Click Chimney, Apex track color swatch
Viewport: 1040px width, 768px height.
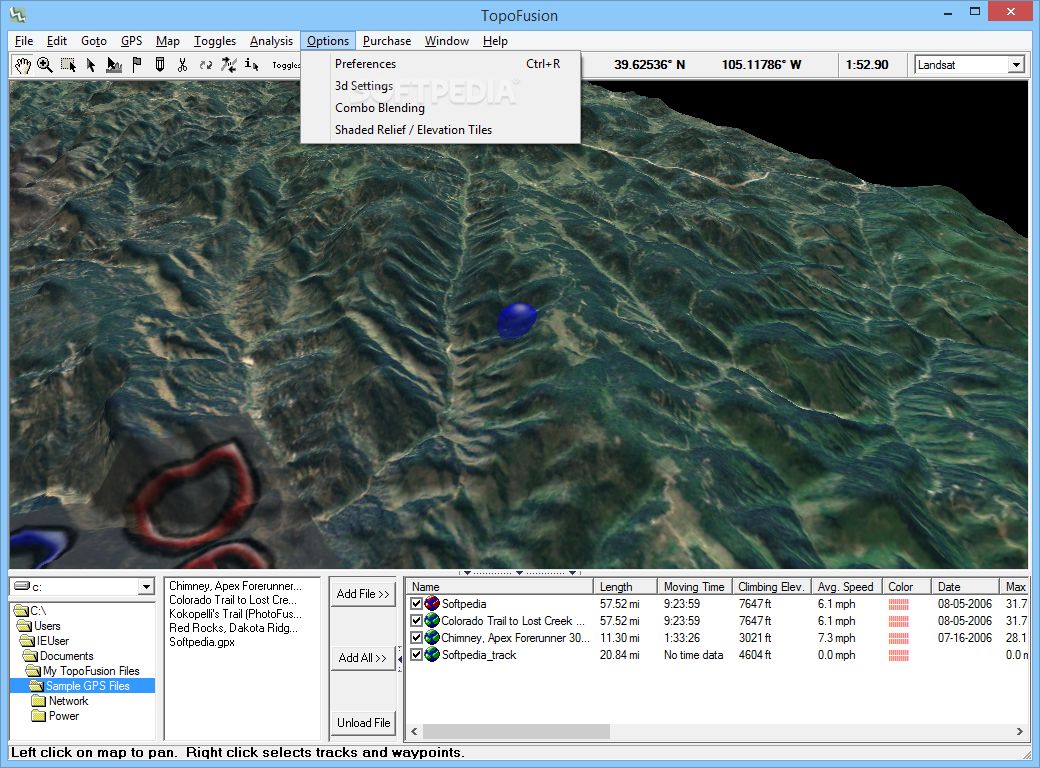point(898,638)
